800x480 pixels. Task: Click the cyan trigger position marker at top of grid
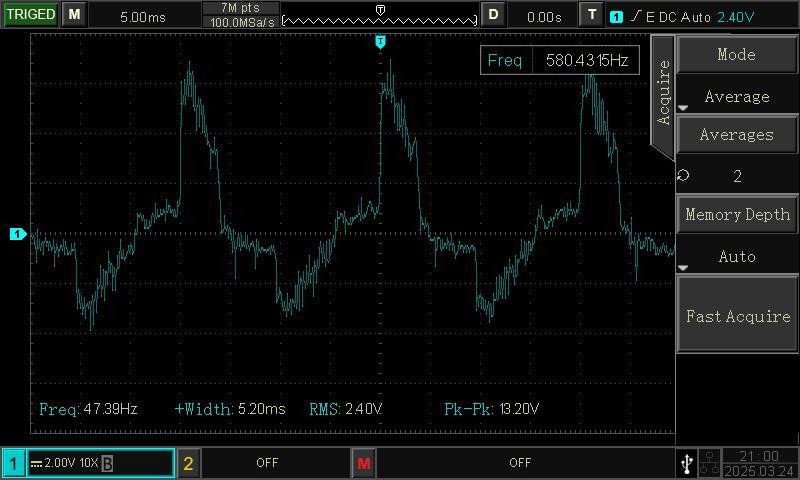[380, 42]
